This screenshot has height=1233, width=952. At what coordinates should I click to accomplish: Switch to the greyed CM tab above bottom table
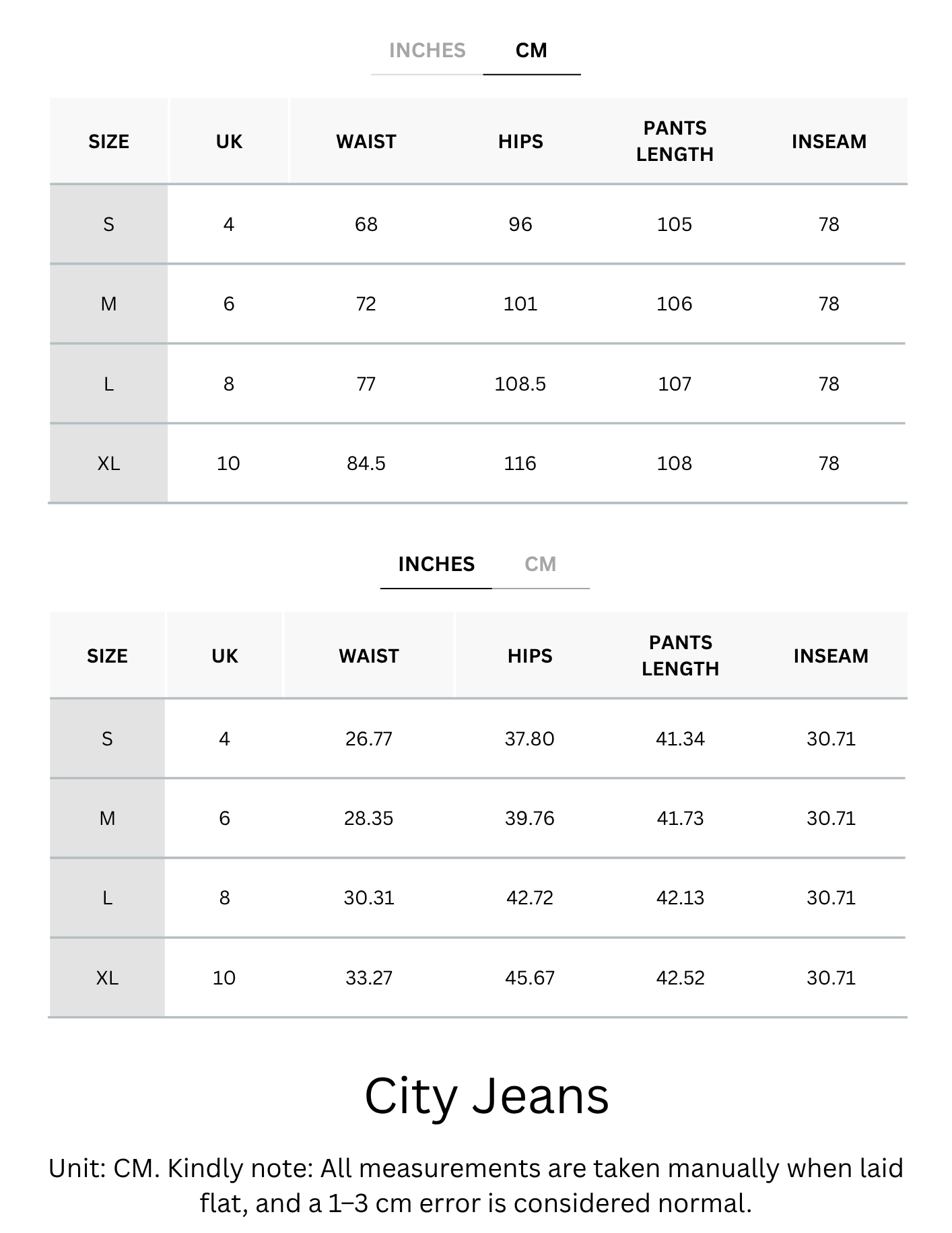coord(541,564)
